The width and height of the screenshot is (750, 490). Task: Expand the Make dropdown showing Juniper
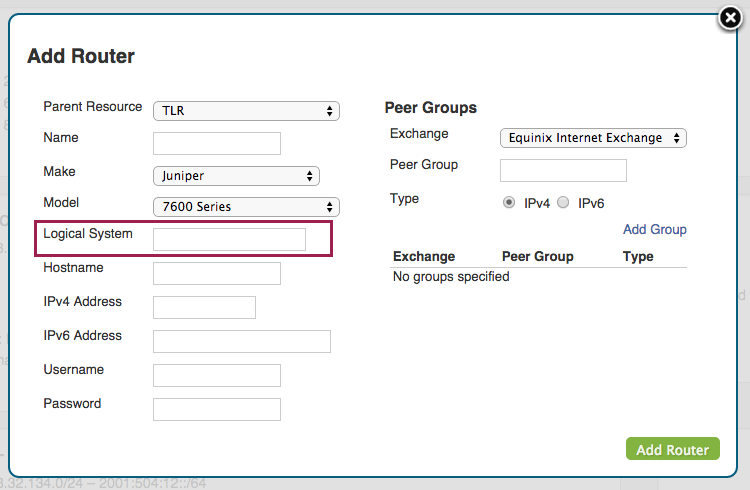coord(236,176)
